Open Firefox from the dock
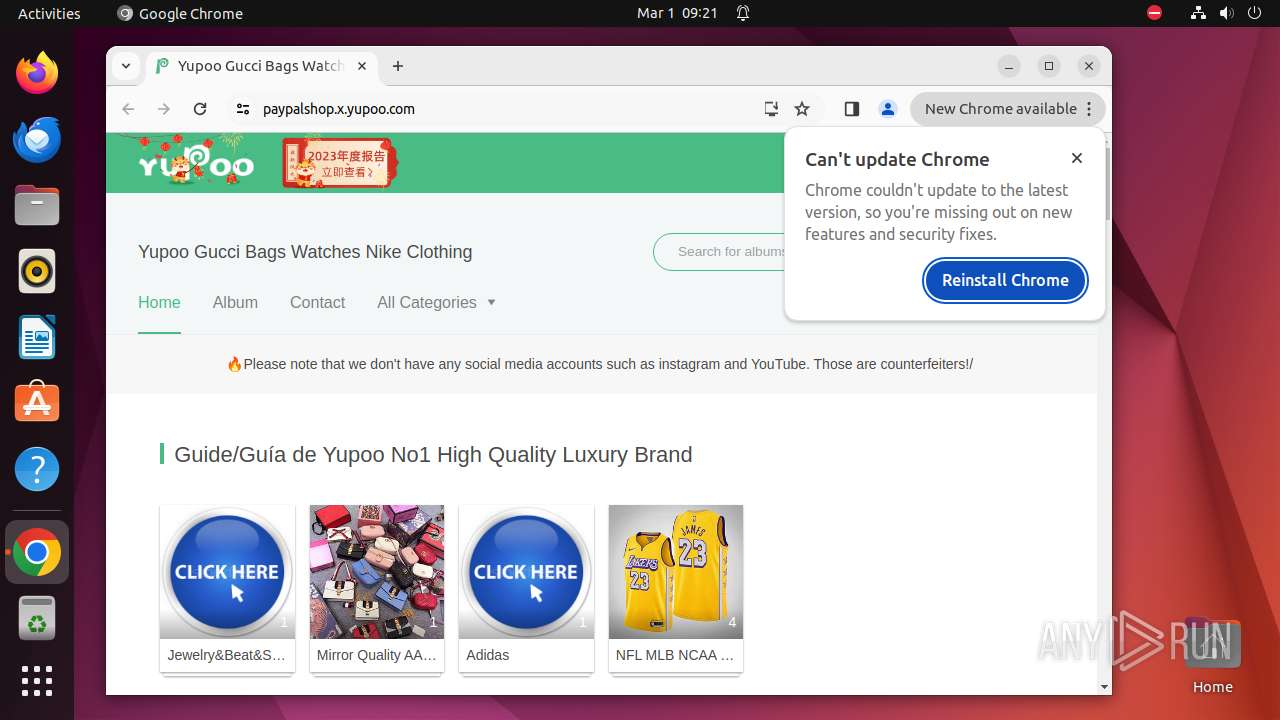The image size is (1280, 720). click(37, 73)
